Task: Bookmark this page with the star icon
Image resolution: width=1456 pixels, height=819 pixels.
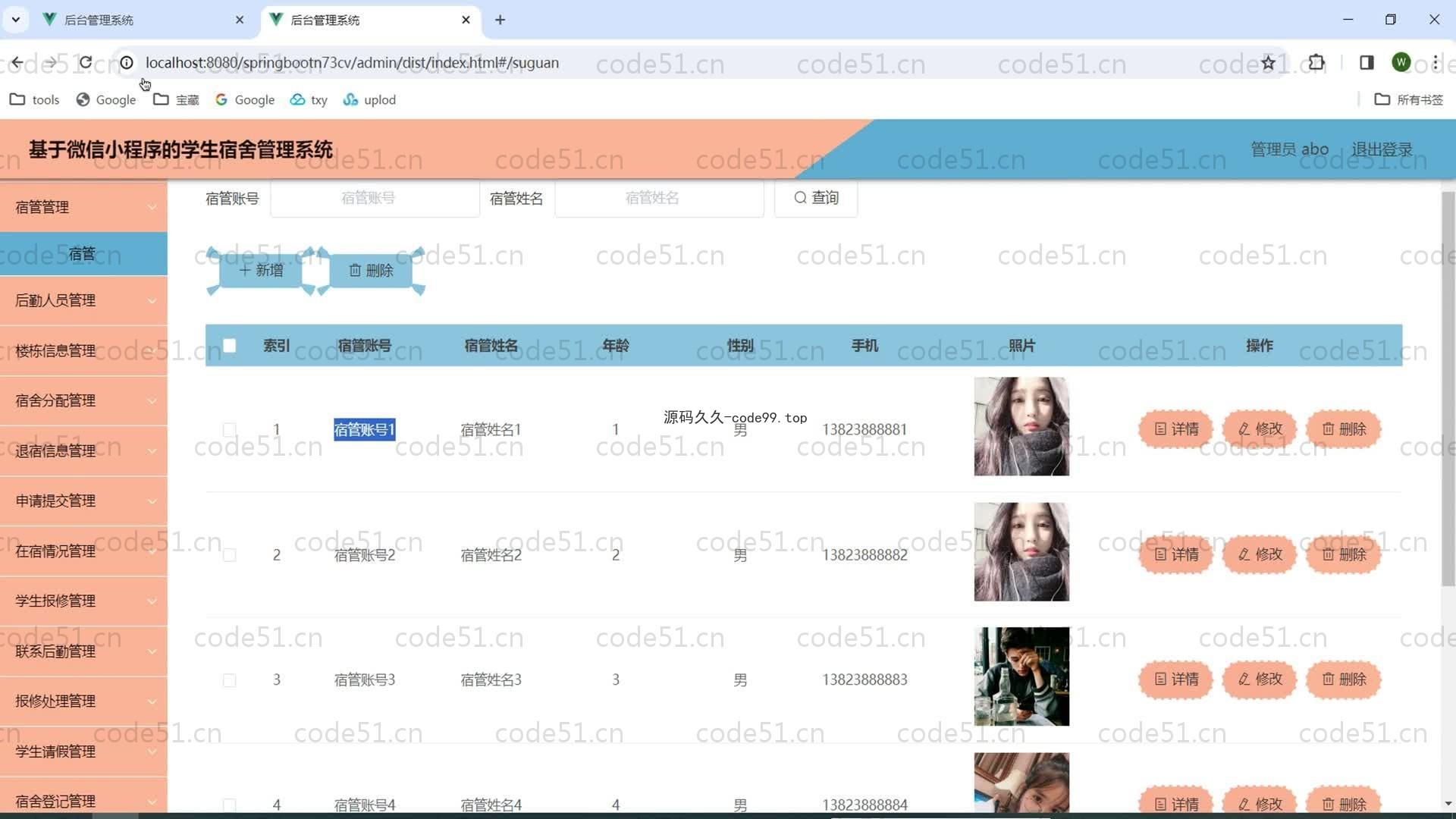Action: pos(1268,62)
